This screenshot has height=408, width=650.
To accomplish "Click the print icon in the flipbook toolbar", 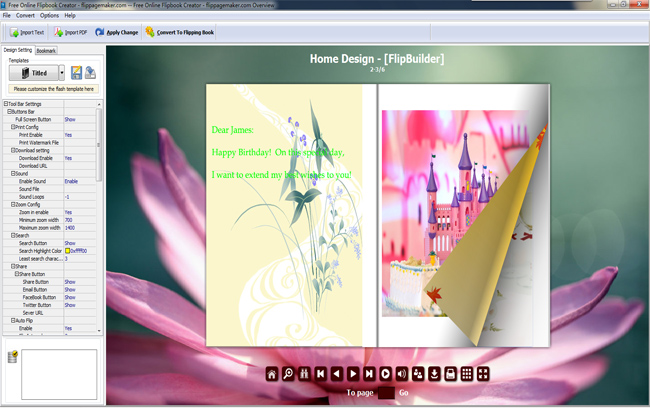I will (450, 374).
